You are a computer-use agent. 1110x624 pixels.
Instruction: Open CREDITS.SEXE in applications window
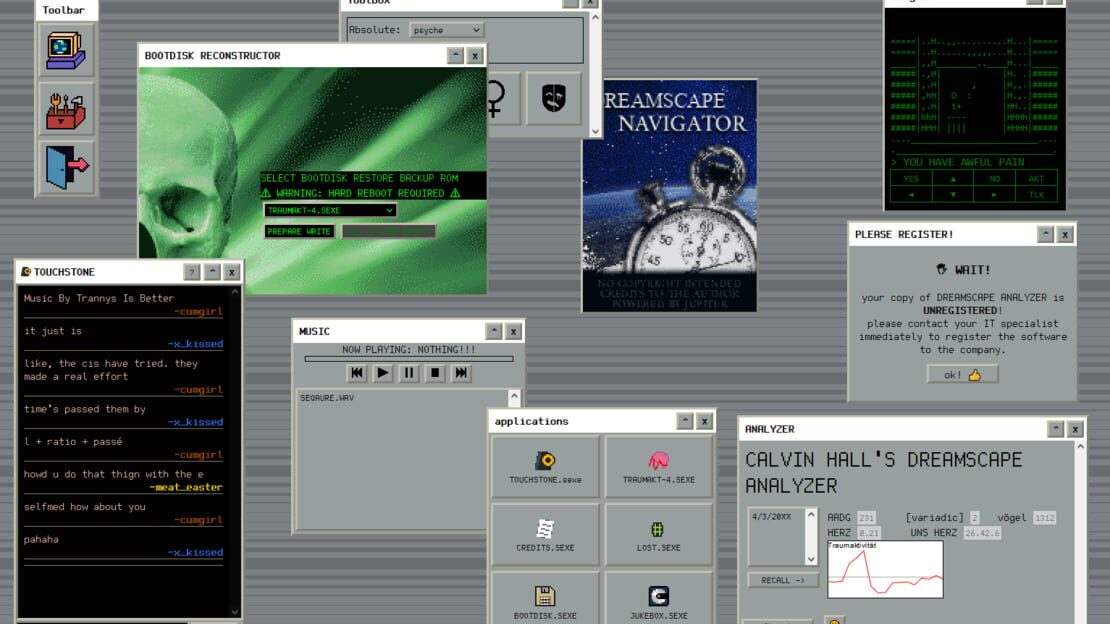pos(545,535)
